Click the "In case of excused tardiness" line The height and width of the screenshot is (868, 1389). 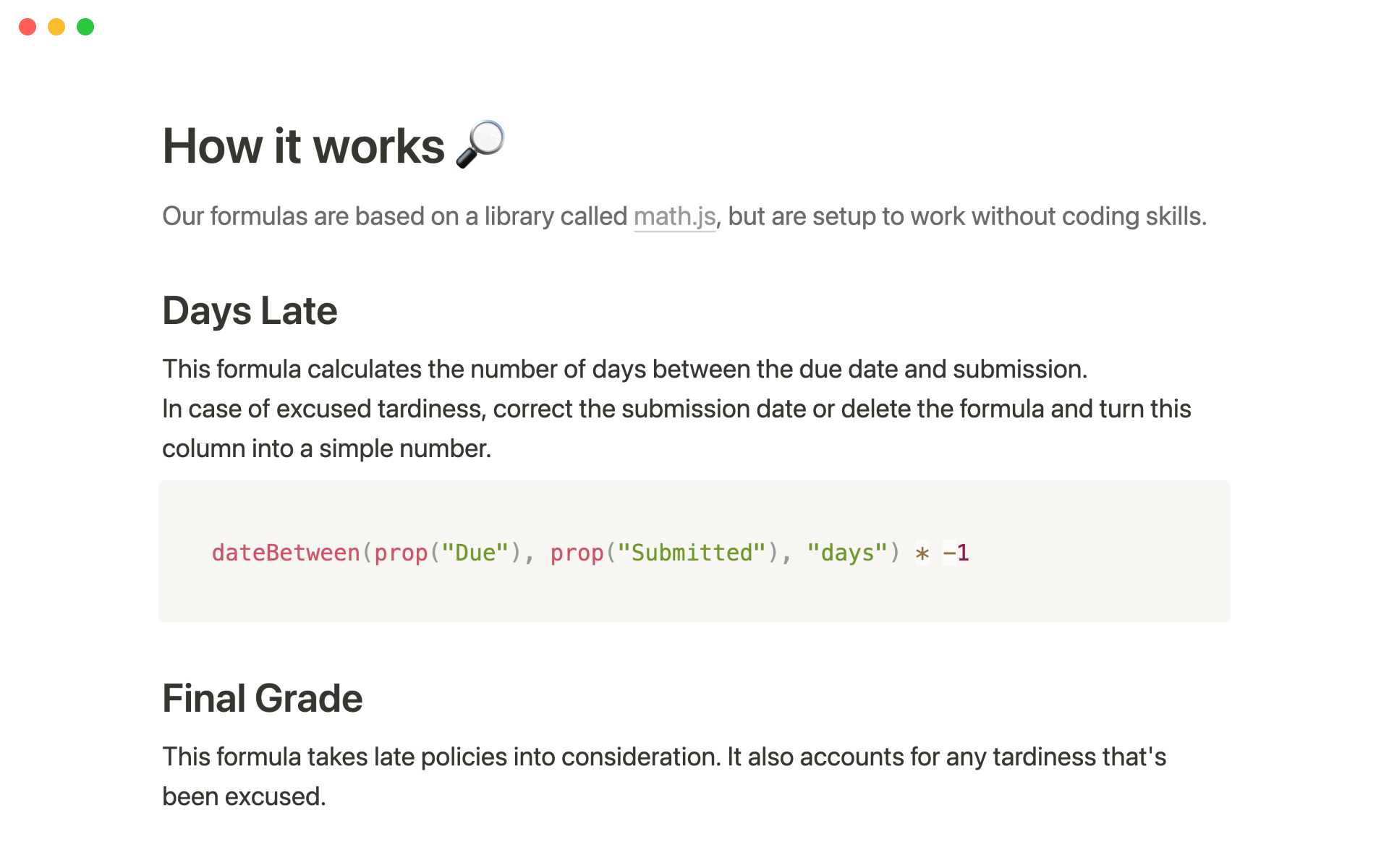[676, 409]
